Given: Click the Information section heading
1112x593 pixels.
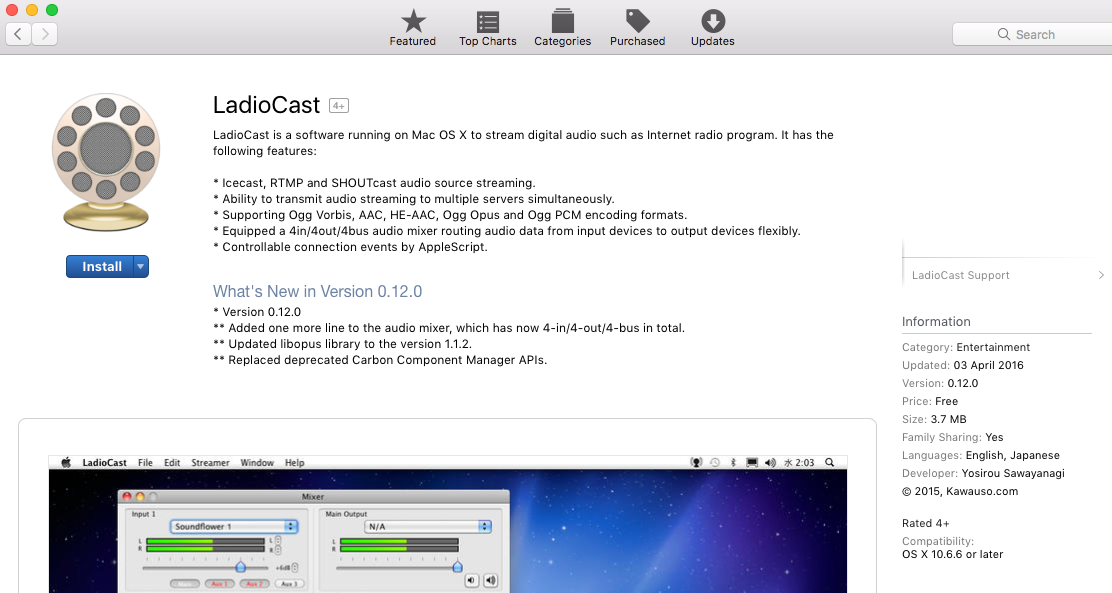Looking at the screenshot, I should point(936,321).
